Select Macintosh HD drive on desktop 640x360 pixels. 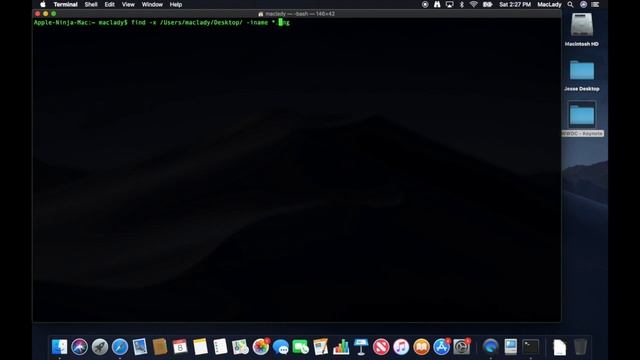(x=582, y=30)
